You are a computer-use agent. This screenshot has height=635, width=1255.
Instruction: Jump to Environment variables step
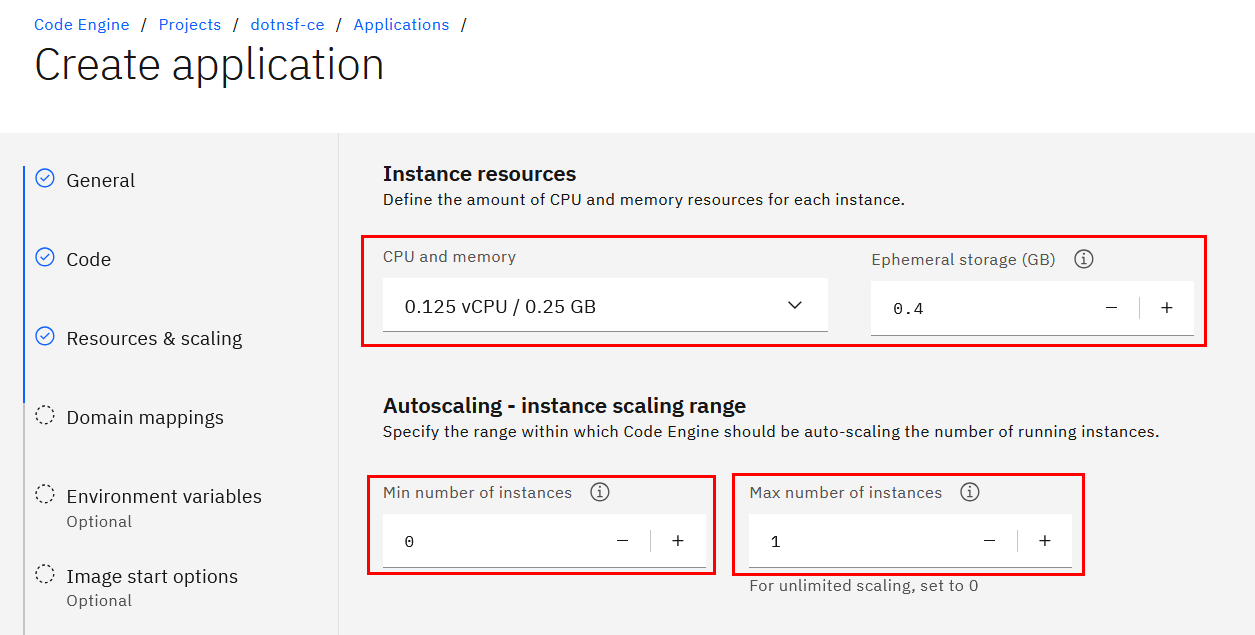pos(164,497)
